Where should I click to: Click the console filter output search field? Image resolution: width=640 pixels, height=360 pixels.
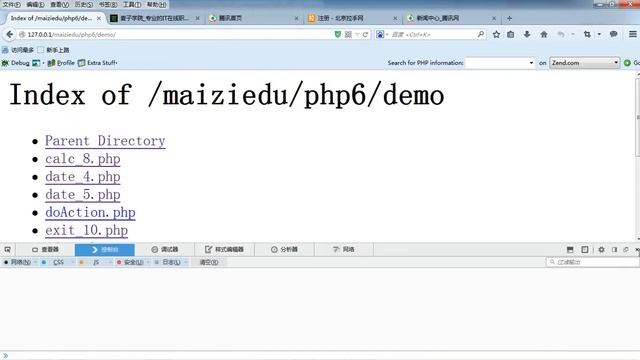(x=592, y=262)
